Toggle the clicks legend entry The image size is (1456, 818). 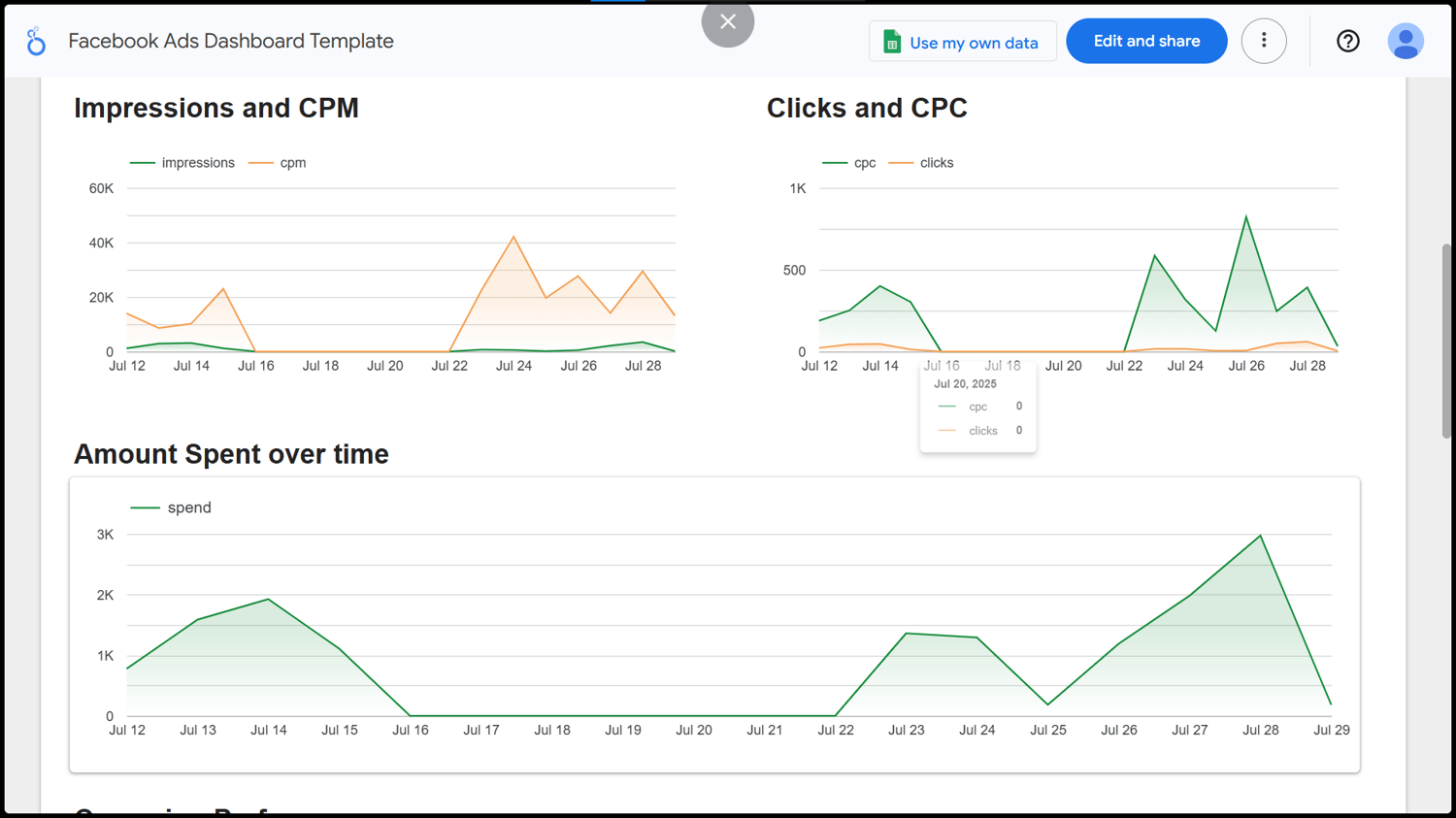(921, 163)
